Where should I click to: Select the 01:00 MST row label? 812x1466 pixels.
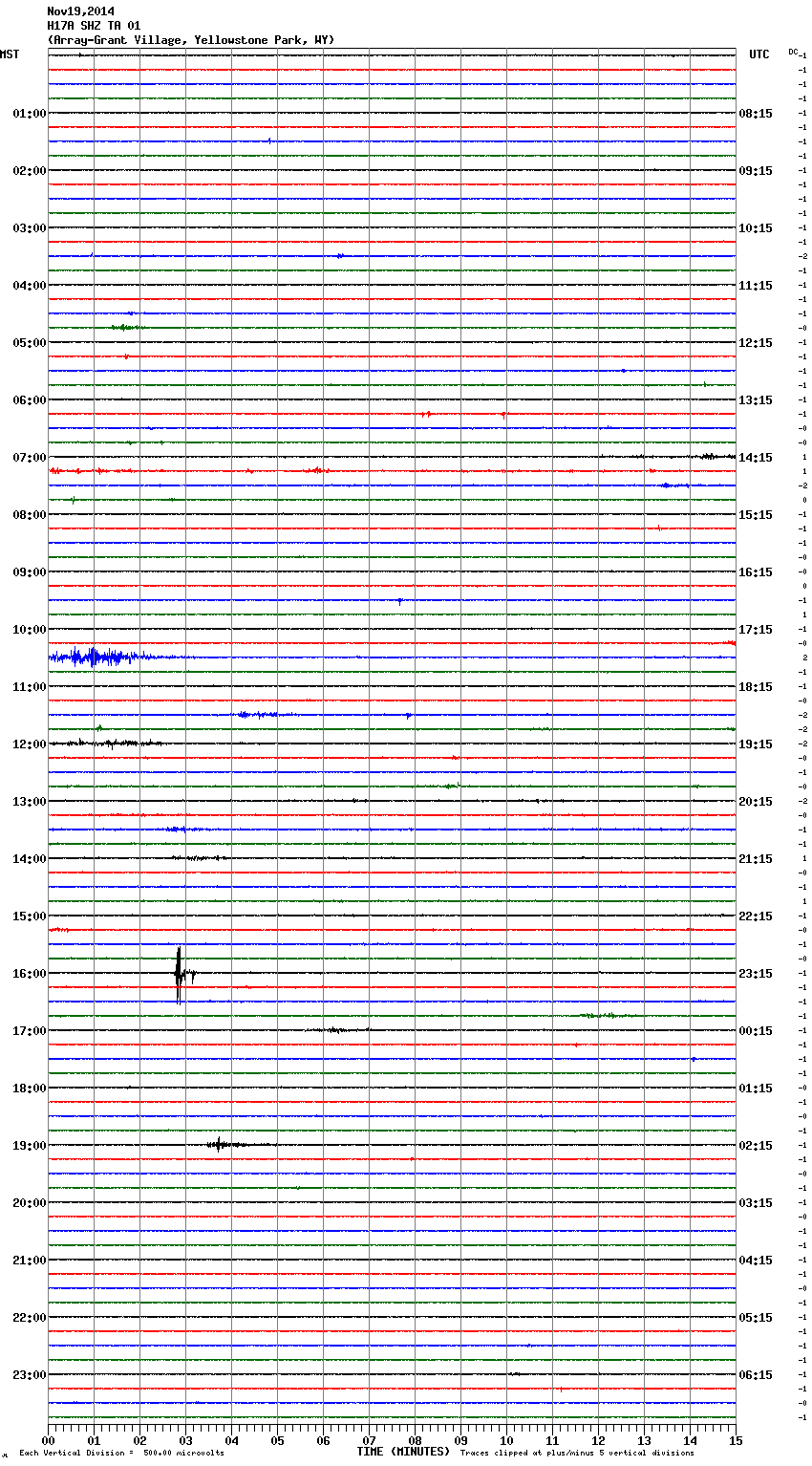(29, 114)
